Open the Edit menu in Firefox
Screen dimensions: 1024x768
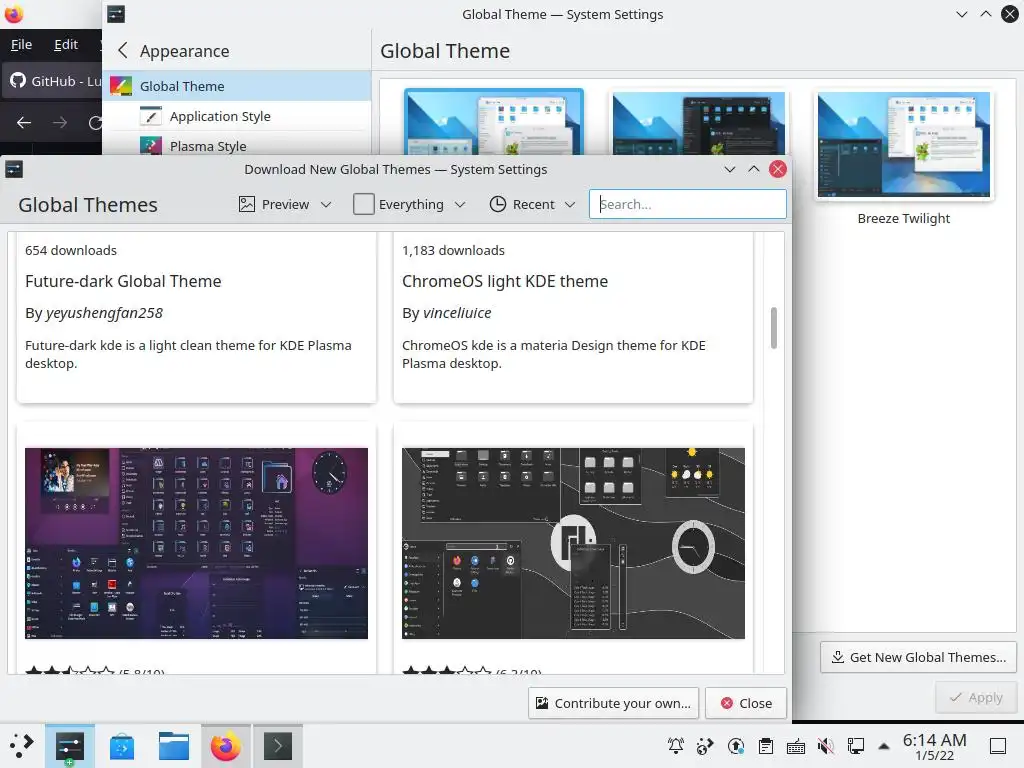65,44
